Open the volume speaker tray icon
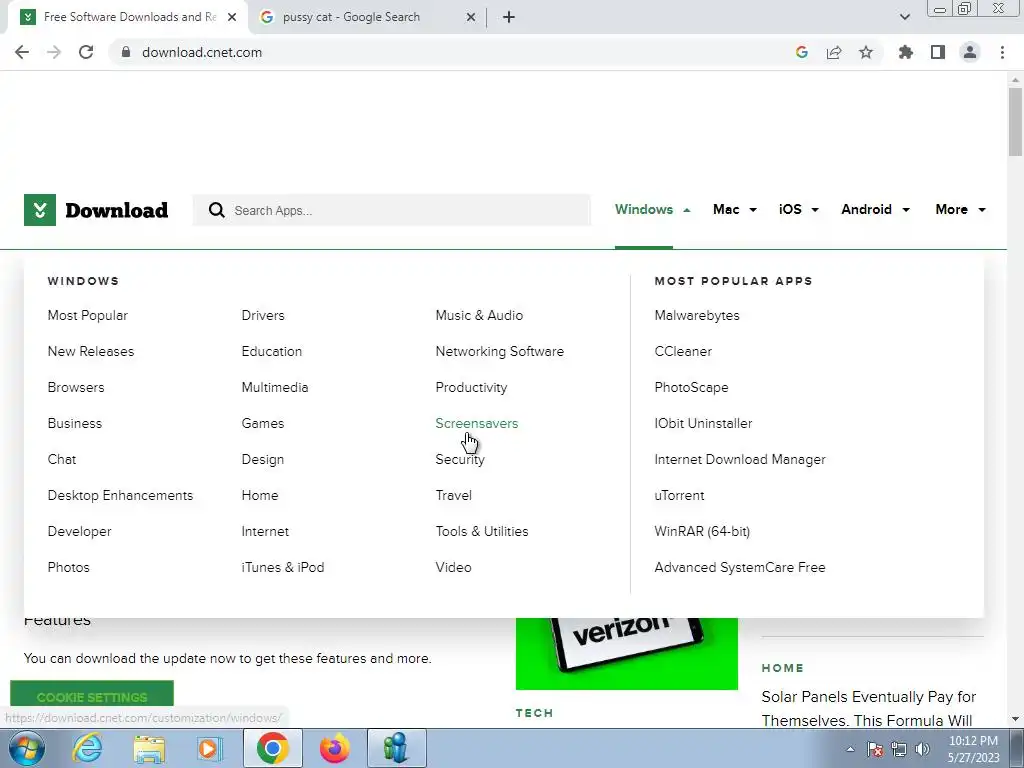The width and height of the screenshot is (1024, 768). pyautogui.click(x=922, y=749)
